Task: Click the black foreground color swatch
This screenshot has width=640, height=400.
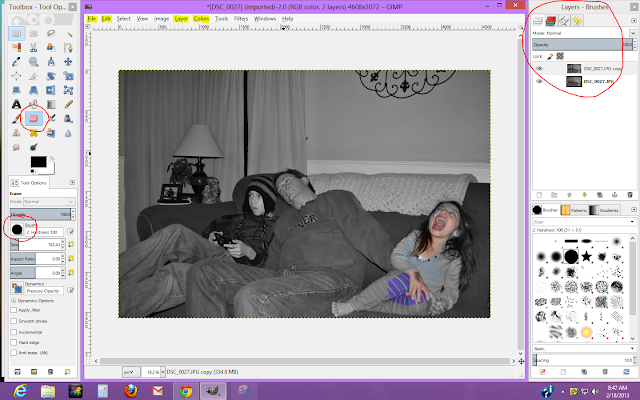Action: (36, 161)
